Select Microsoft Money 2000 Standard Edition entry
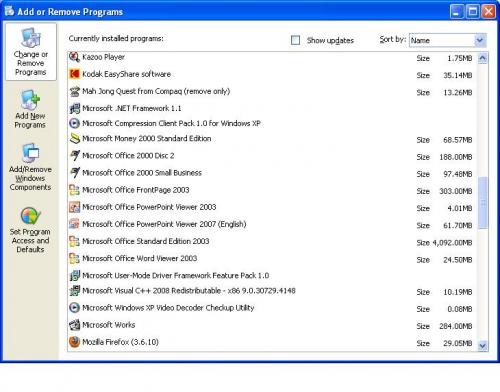 coord(147,138)
